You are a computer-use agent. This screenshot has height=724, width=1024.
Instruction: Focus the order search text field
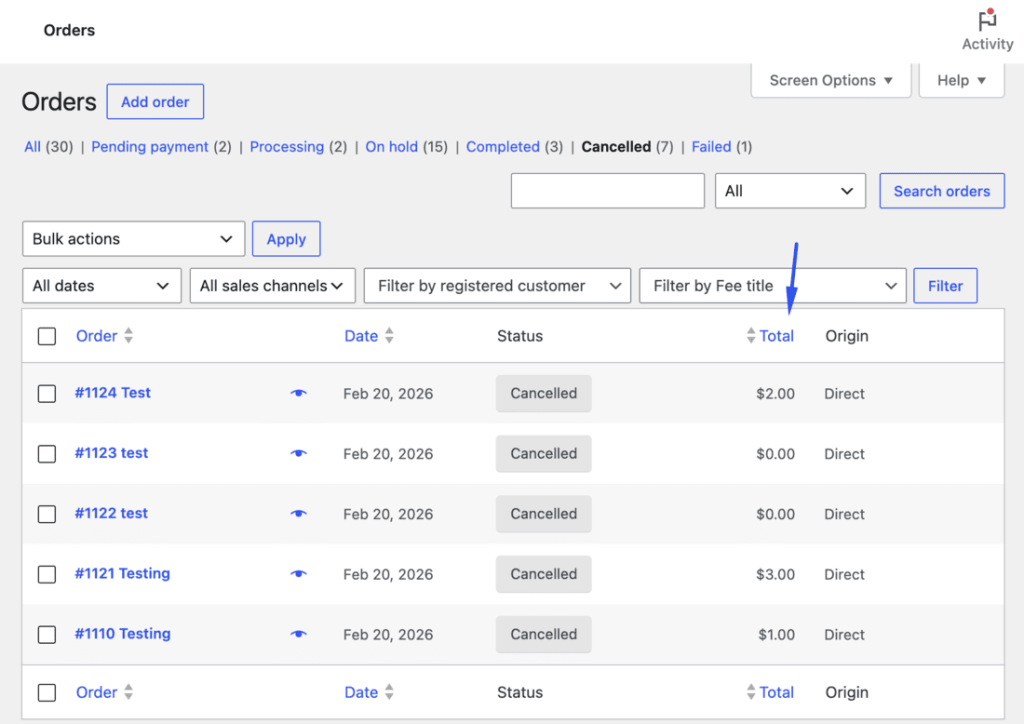[607, 191]
